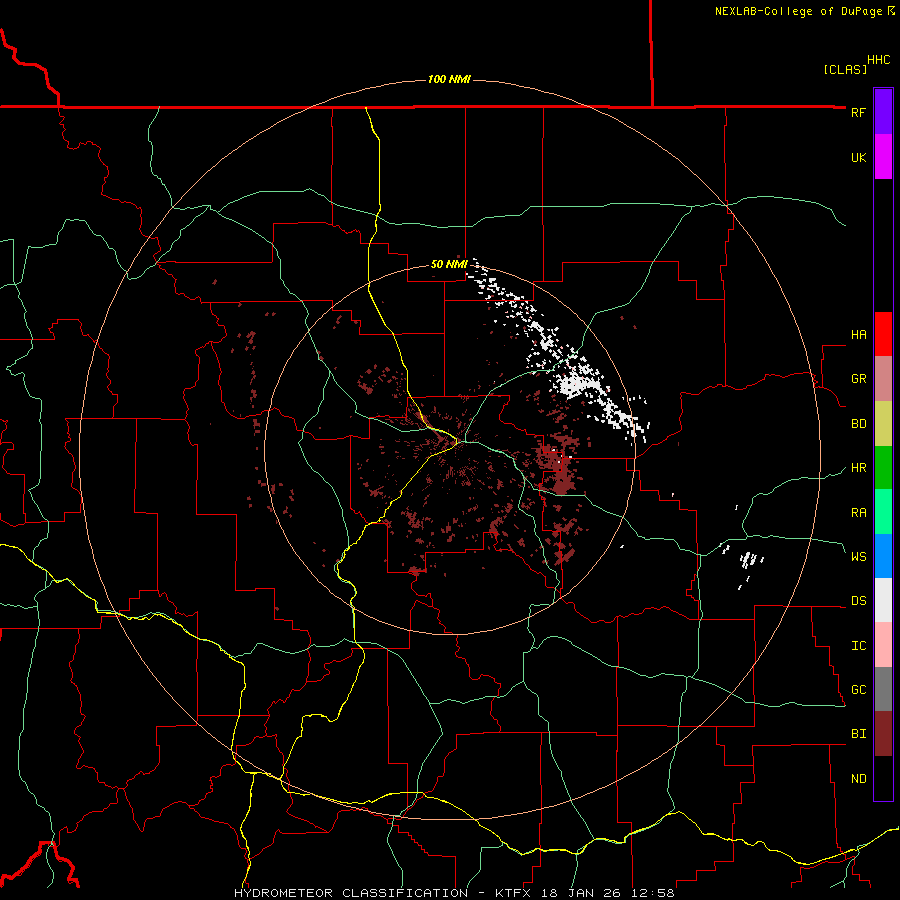
Task: Click the KTFX radar site identifier
Action: coord(512,893)
